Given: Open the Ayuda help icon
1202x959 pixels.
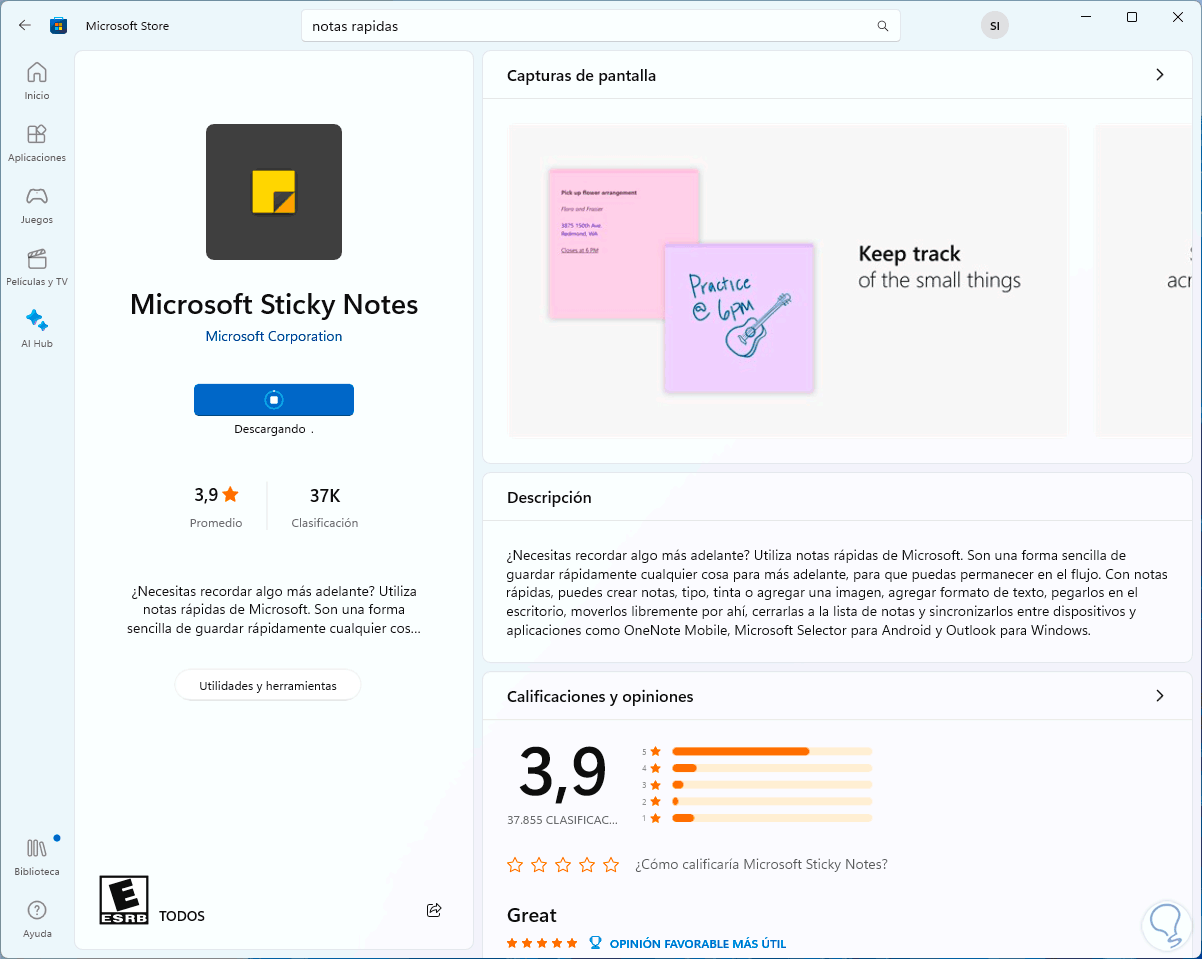Looking at the screenshot, I should tap(37, 918).
